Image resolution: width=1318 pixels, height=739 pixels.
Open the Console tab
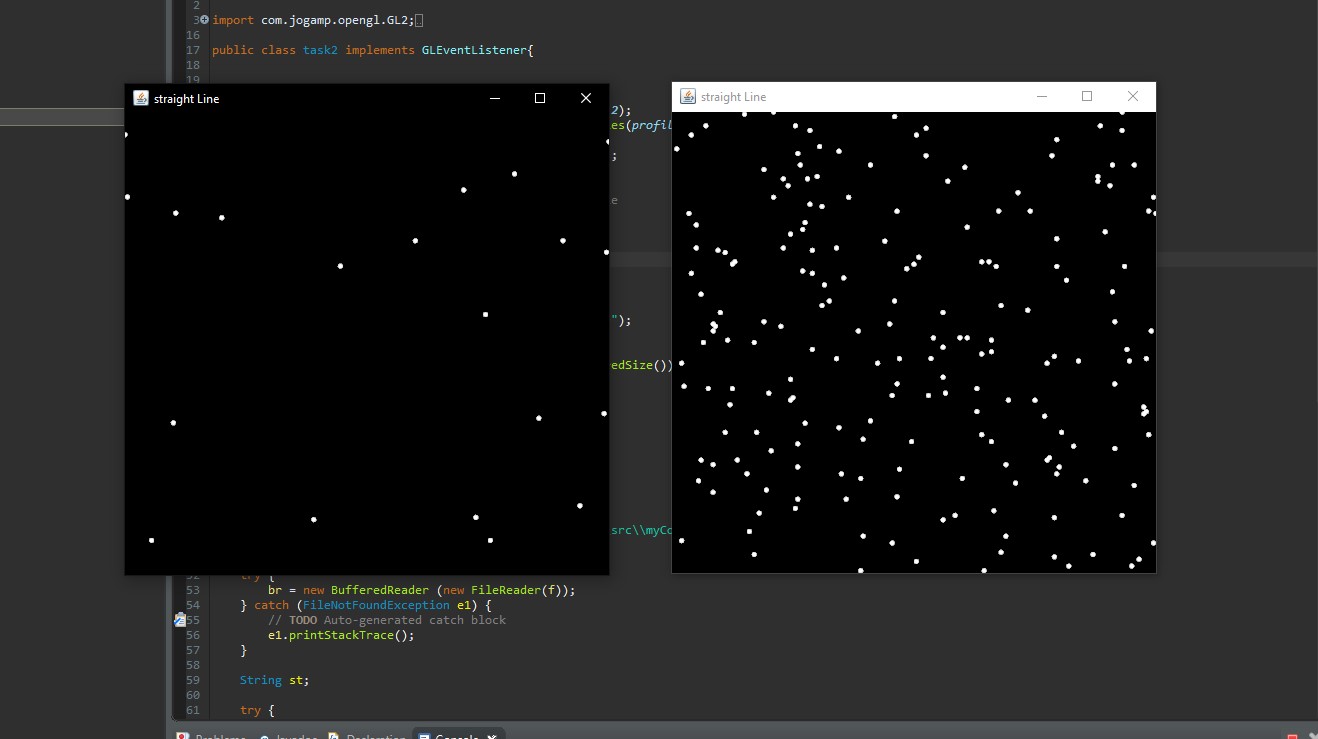tap(456, 736)
